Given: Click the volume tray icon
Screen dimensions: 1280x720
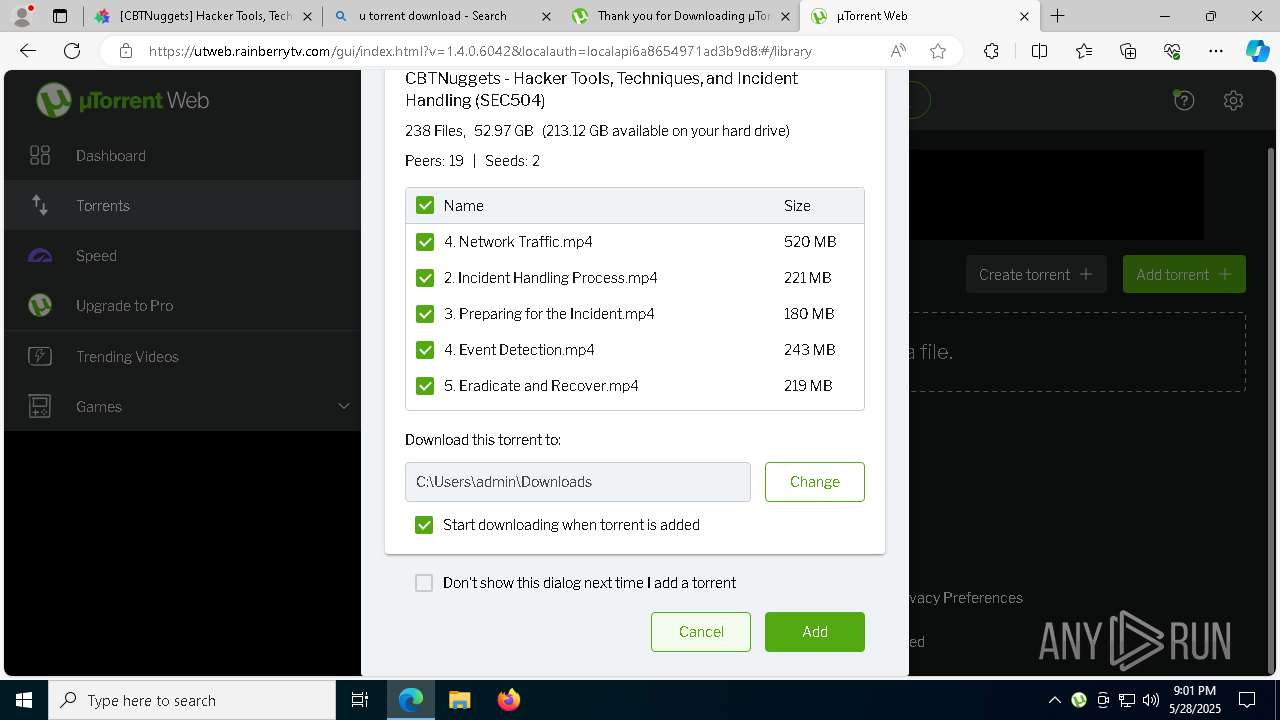Looking at the screenshot, I should tap(1151, 700).
